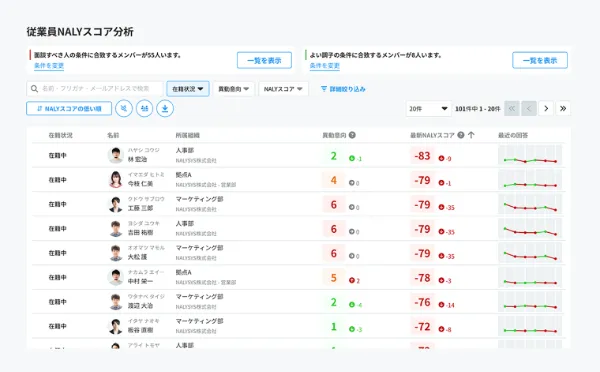Click the sort arrow on 最新NALYスコア column
The height and width of the screenshot is (372, 600).
[471, 135]
